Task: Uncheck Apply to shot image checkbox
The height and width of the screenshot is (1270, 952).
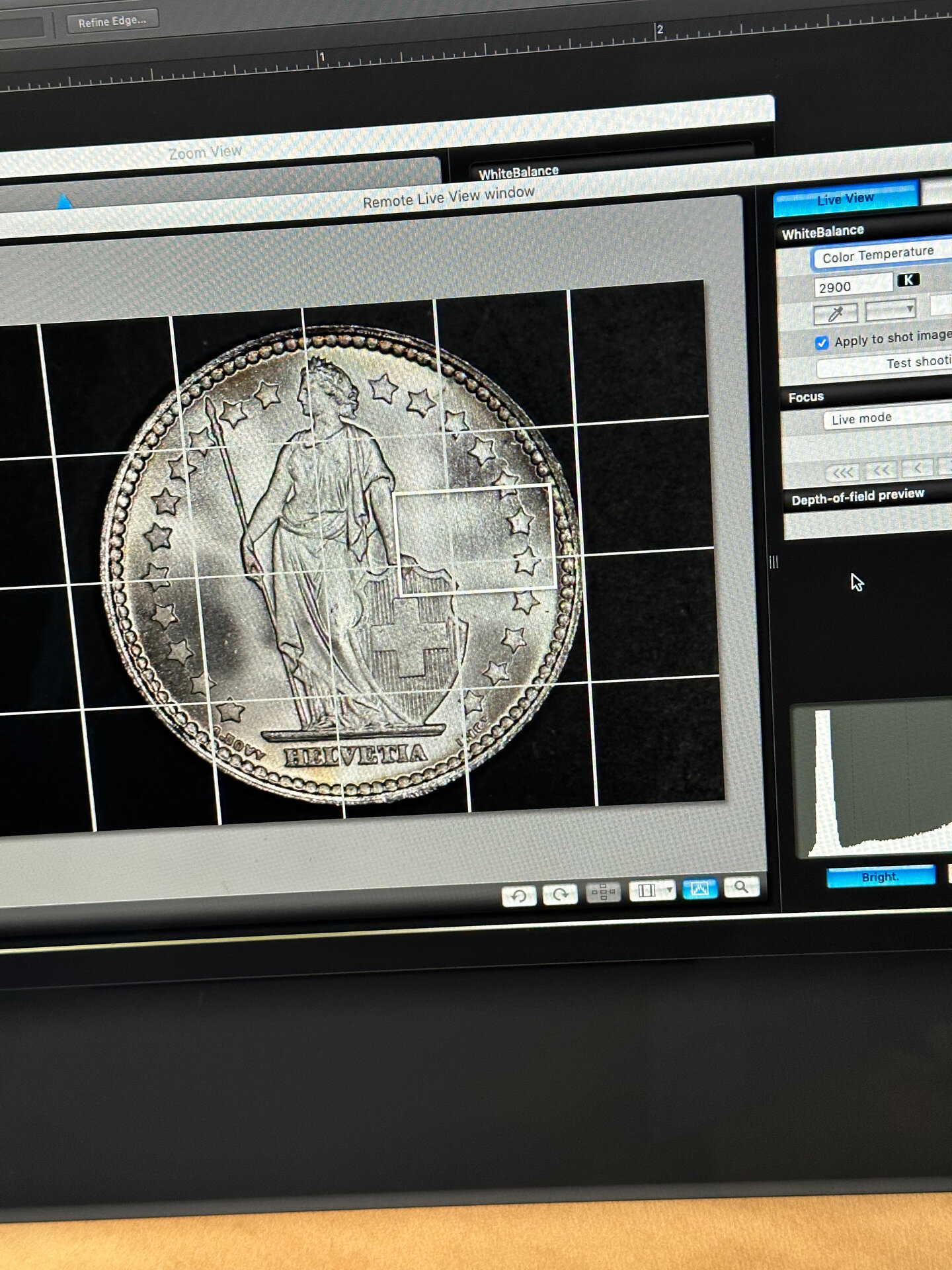Action: 822,343
